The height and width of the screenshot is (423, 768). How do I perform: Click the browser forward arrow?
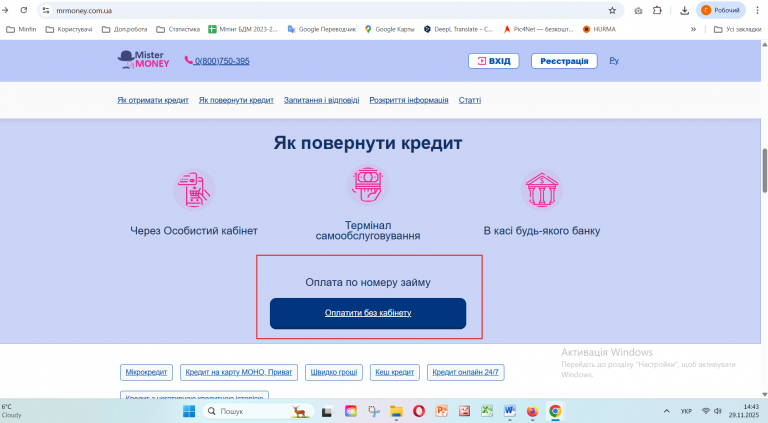[5, 10]
